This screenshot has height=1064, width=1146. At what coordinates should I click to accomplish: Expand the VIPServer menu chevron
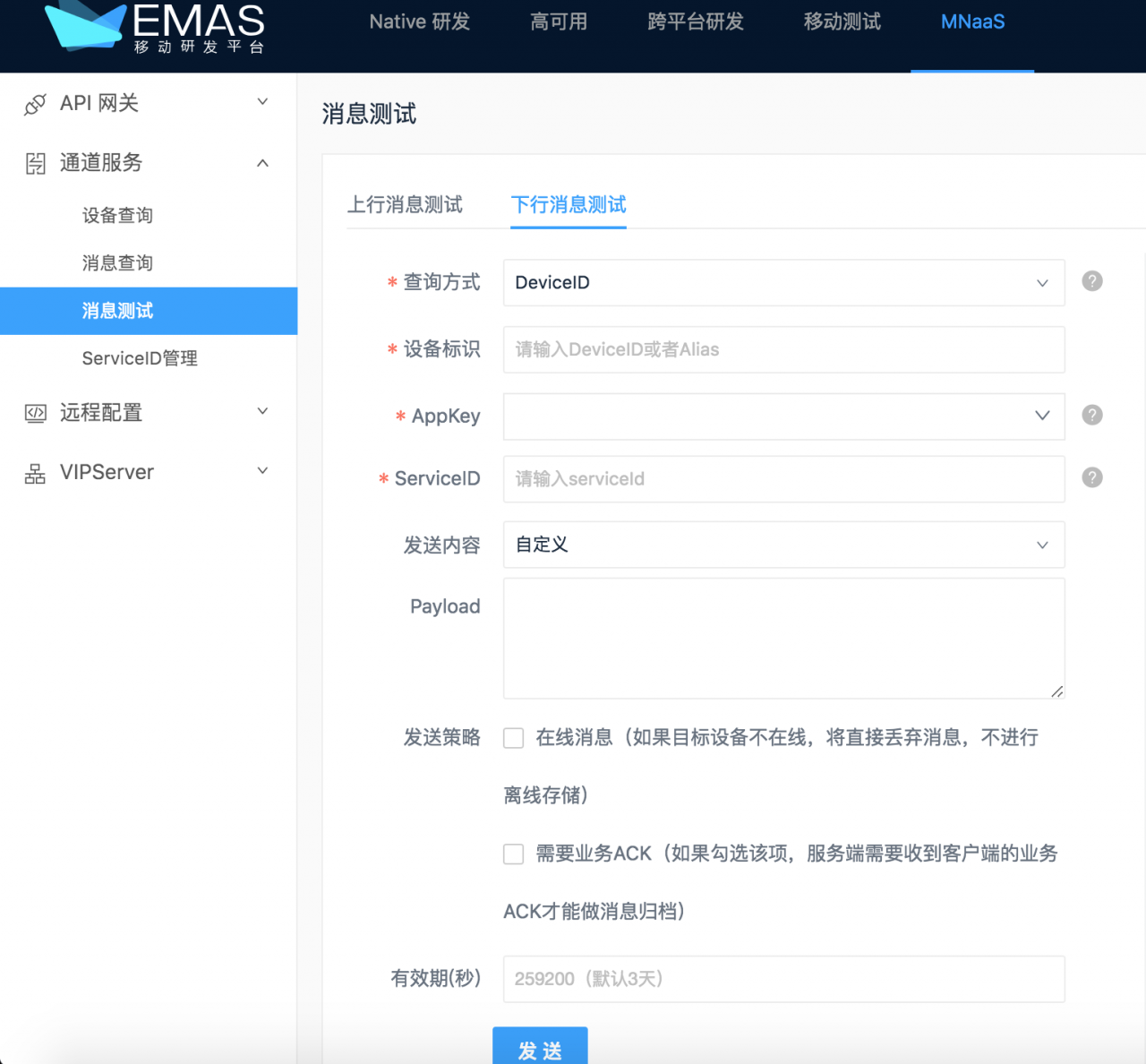point(262,471)
